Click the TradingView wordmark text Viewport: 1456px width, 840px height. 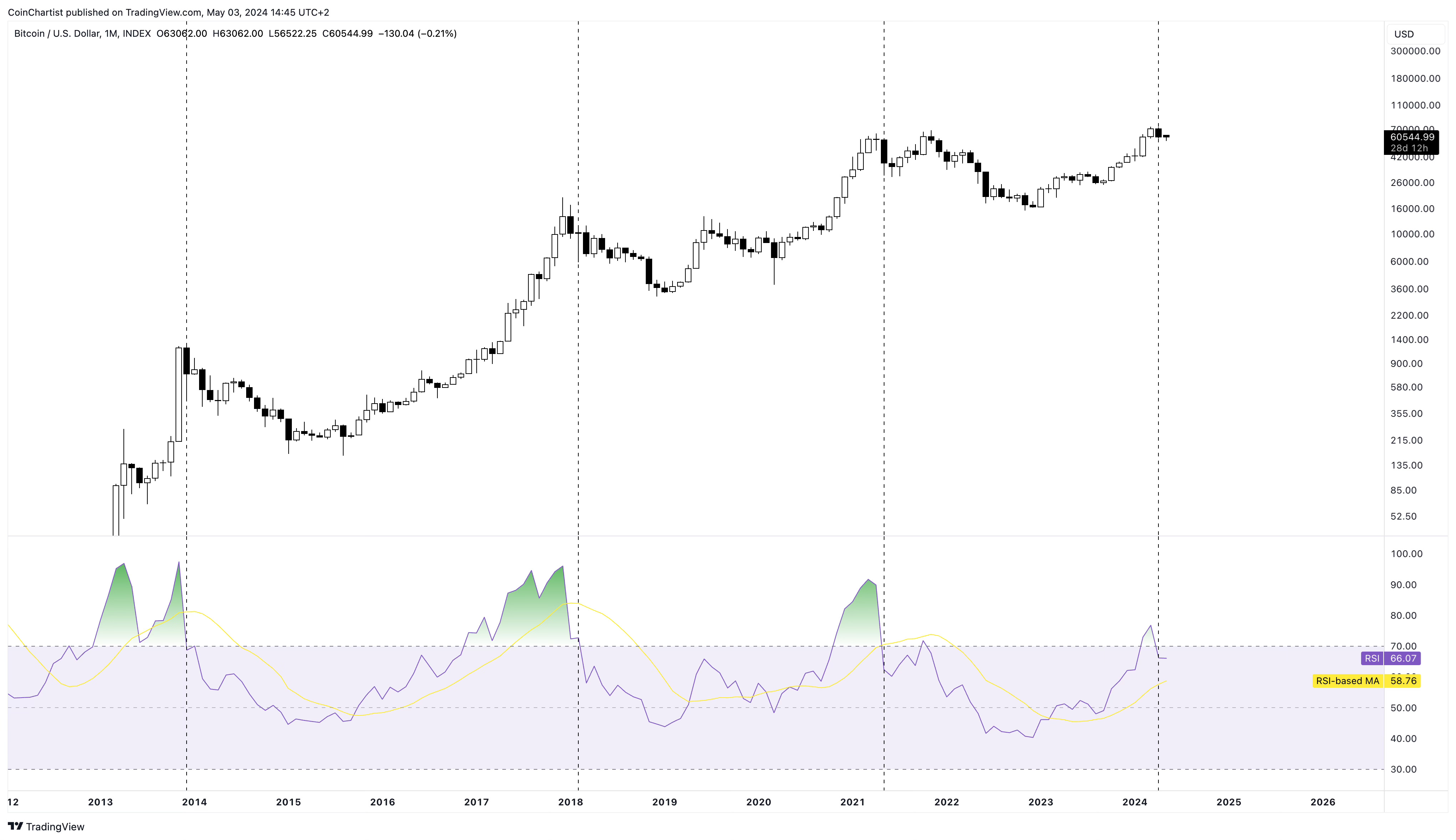click(x=55, y=827)
